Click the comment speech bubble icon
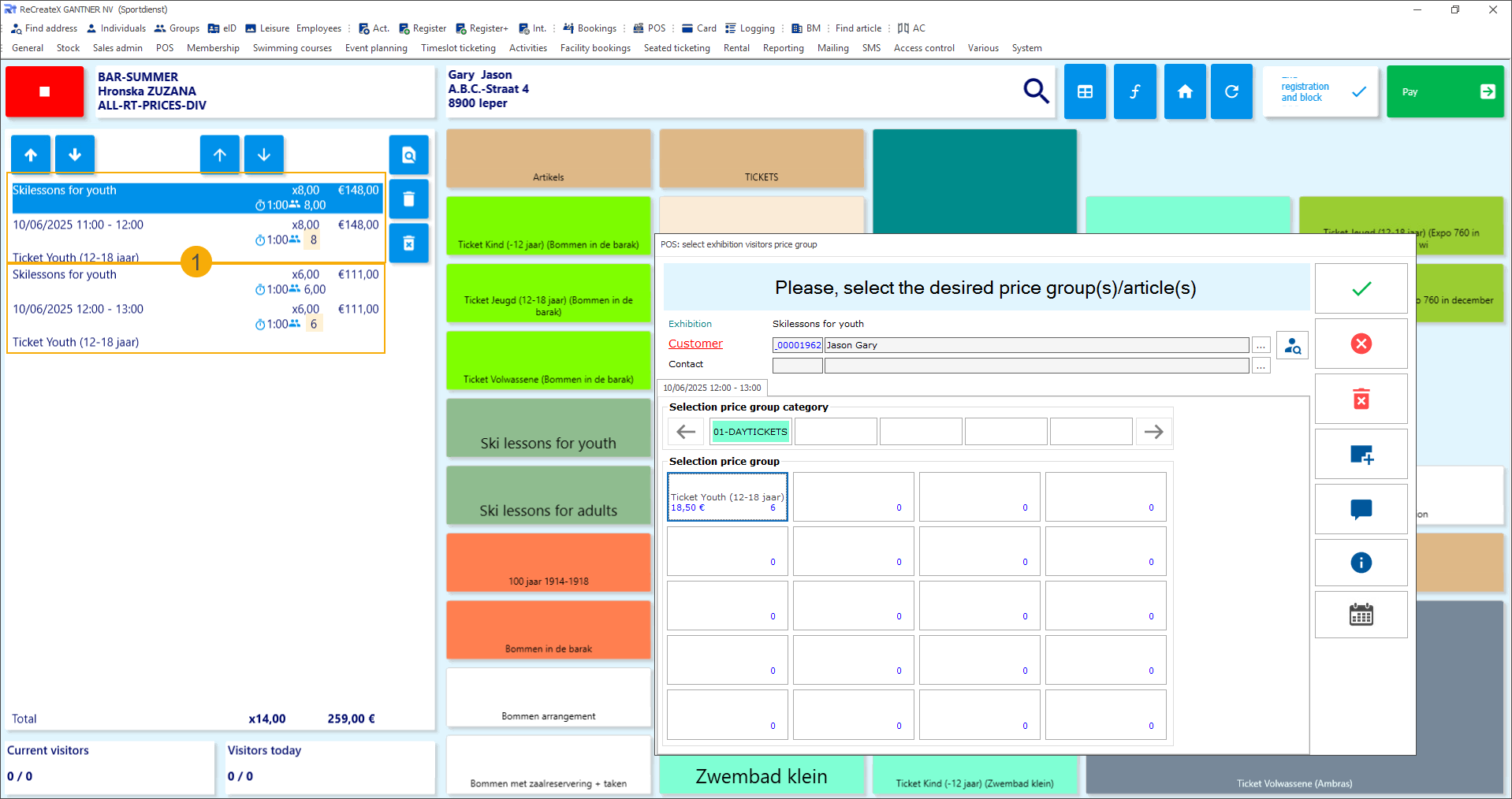1512x799 pixels. (1361, 509)
